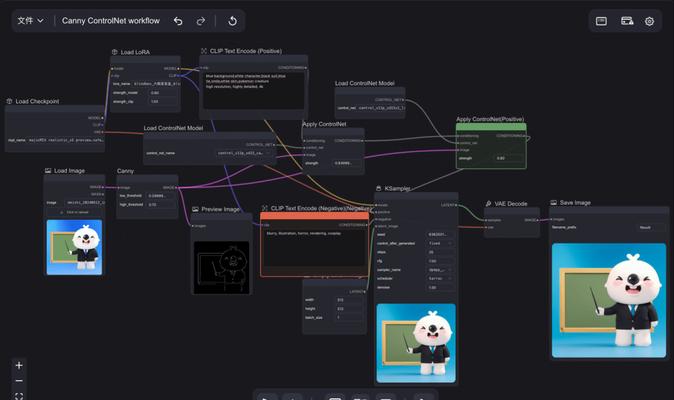
Task: Undo the last workflow change
Action: [178, 21]
